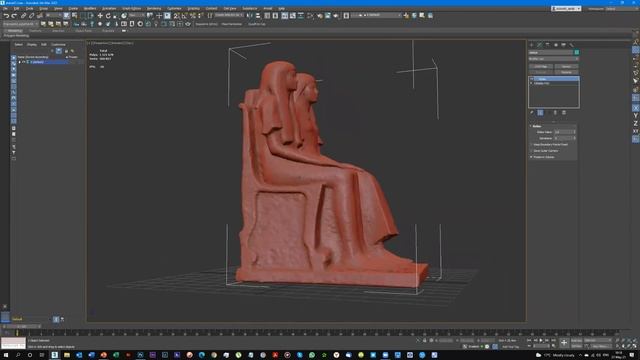
Task: Switch to the Object Paint ribbon tab
Action: pyautogui.click(x=83, y=31)
